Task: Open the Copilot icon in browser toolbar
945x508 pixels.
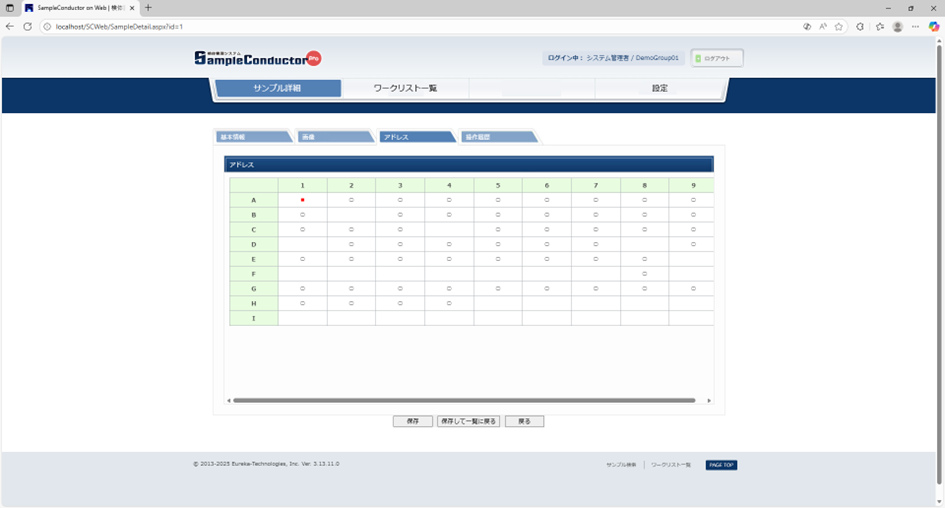Action: click(934, 26)
